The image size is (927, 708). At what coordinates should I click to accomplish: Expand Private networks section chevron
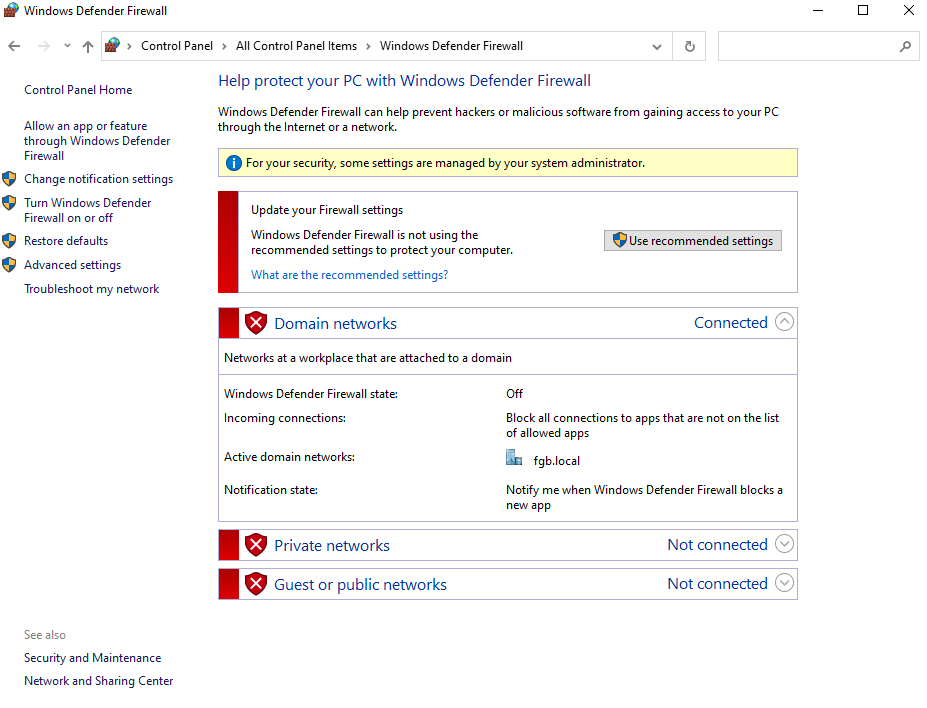point(784,544)
